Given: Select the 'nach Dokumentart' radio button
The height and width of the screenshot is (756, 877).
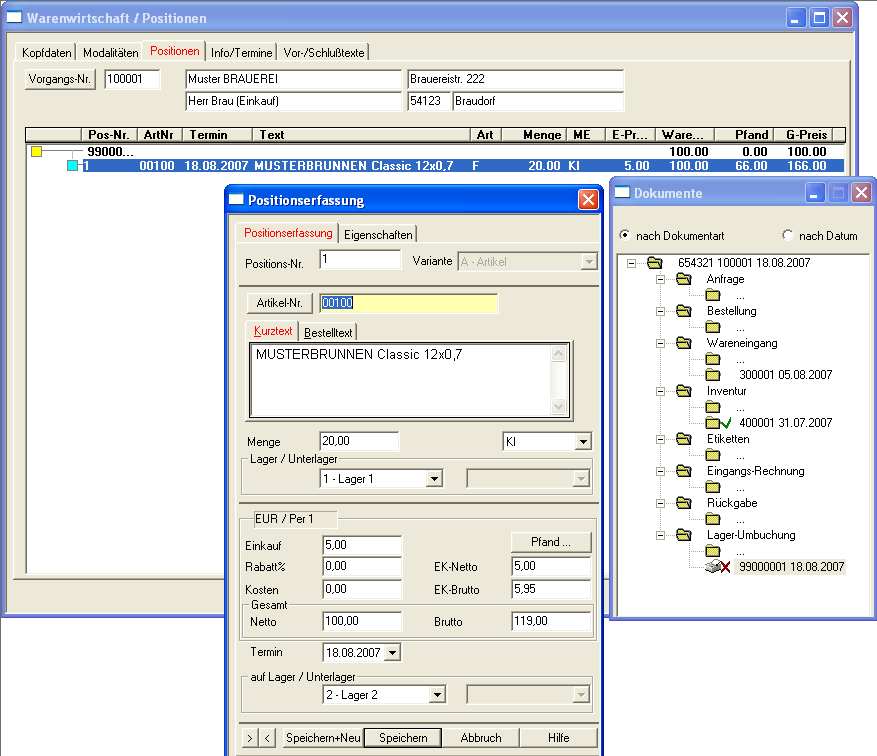Looking at the screenshot, I should point(625,236).
